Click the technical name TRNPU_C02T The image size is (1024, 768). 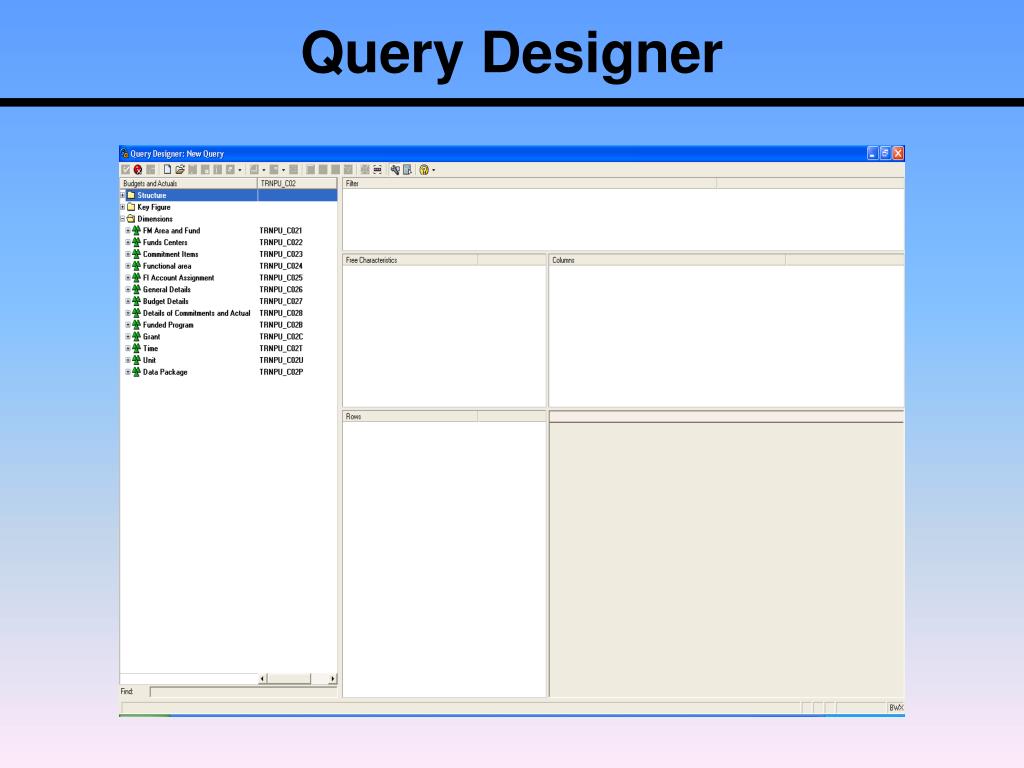coord(281,348)
